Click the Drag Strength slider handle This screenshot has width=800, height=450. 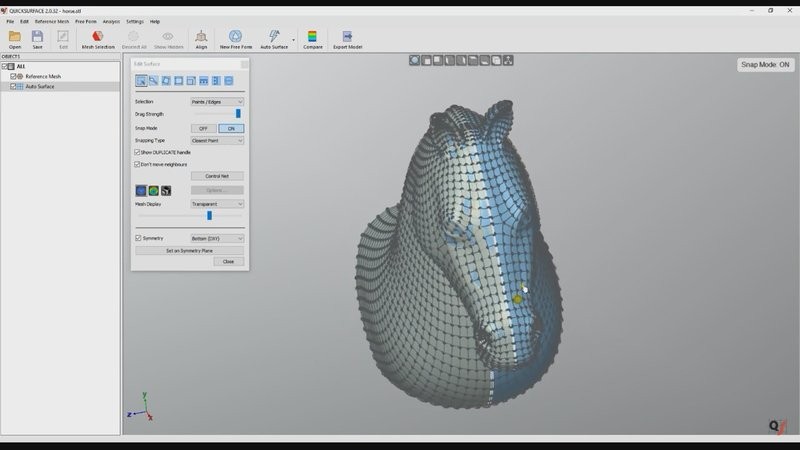[x=238, y=114]
